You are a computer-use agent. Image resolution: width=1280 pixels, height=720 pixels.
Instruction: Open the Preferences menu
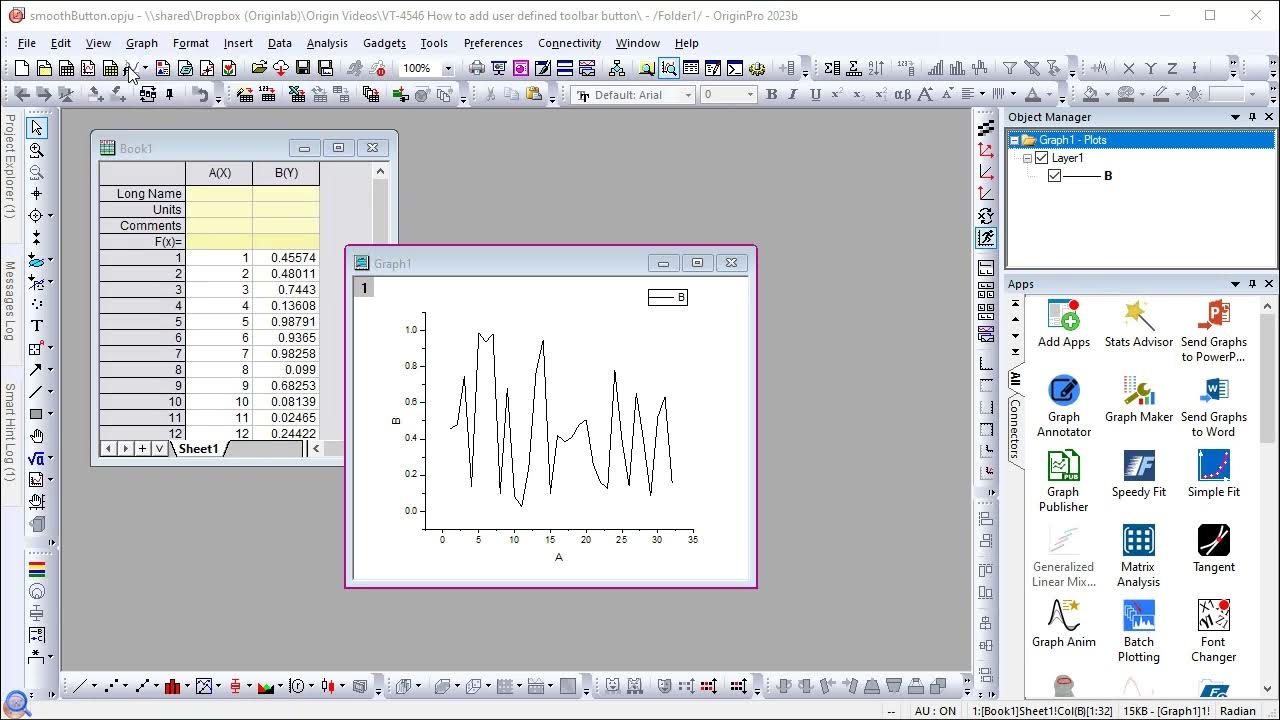coord(493,43)
